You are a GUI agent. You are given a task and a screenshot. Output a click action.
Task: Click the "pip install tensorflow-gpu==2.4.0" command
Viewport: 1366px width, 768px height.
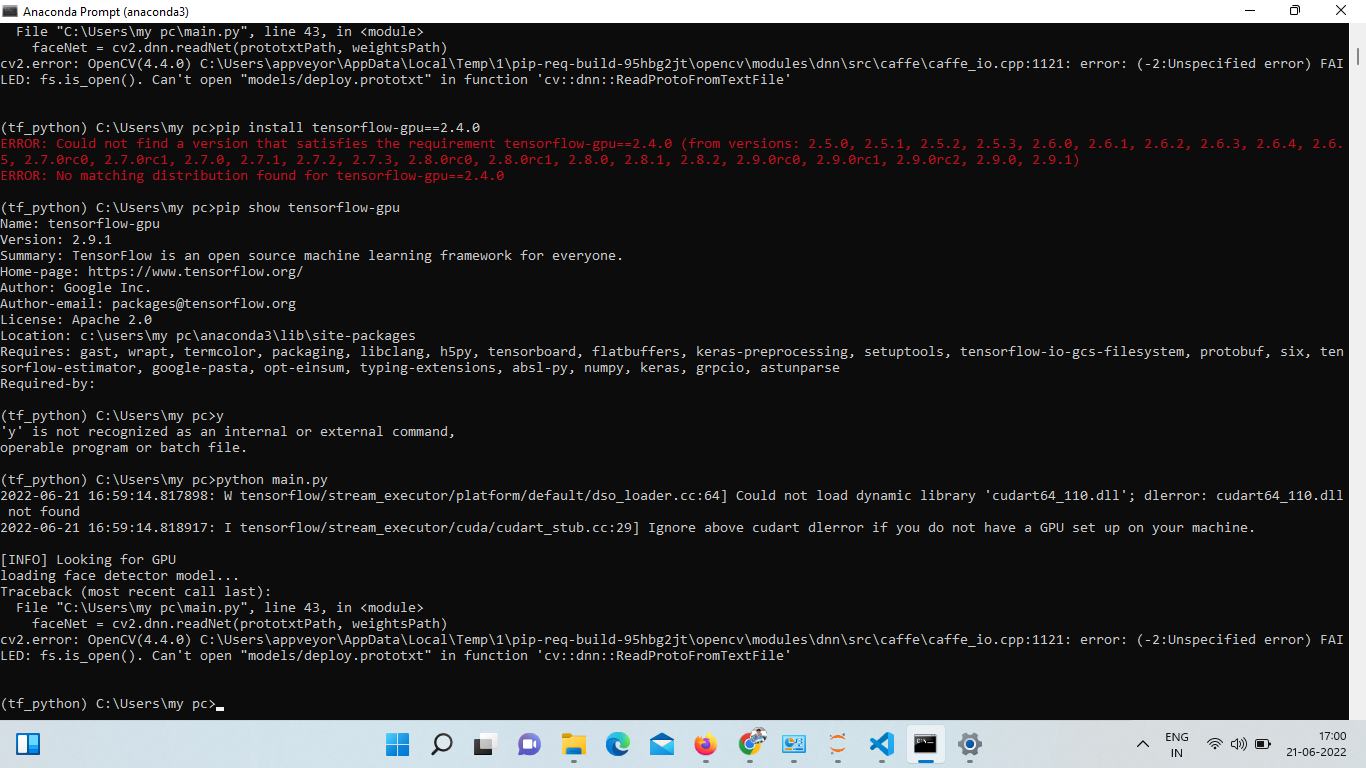(x=348, y=128)
